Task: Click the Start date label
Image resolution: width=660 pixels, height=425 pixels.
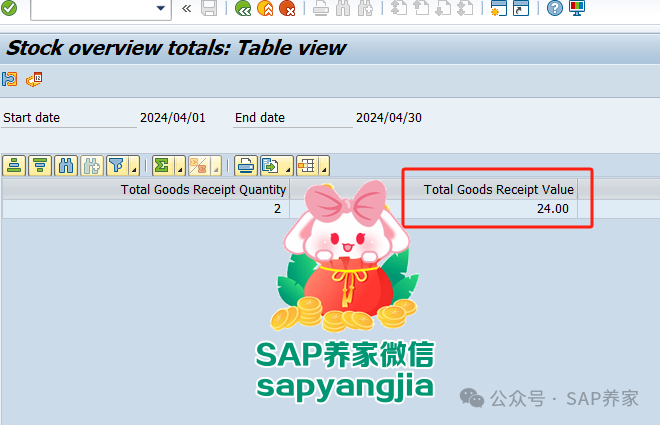Action: 32,118
